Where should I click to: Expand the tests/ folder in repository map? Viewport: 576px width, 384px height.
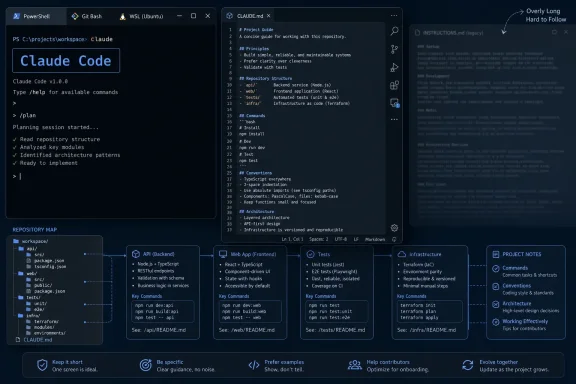pyautogui.click(x=30, y=297)
